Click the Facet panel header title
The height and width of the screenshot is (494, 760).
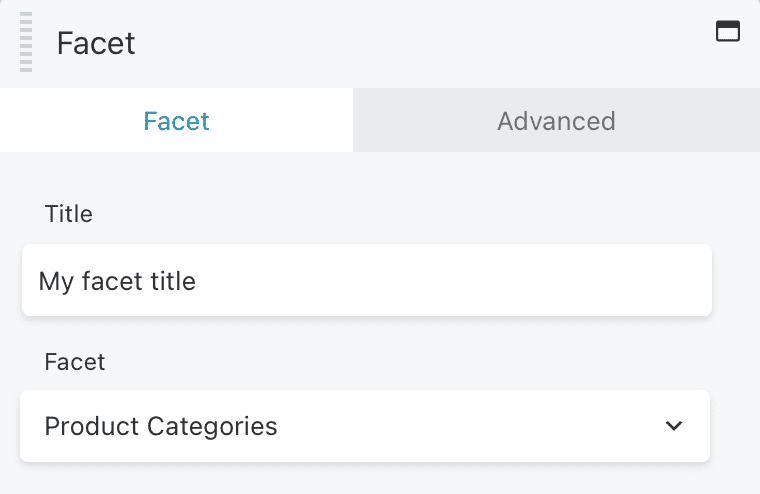click(x=96, y=43)
